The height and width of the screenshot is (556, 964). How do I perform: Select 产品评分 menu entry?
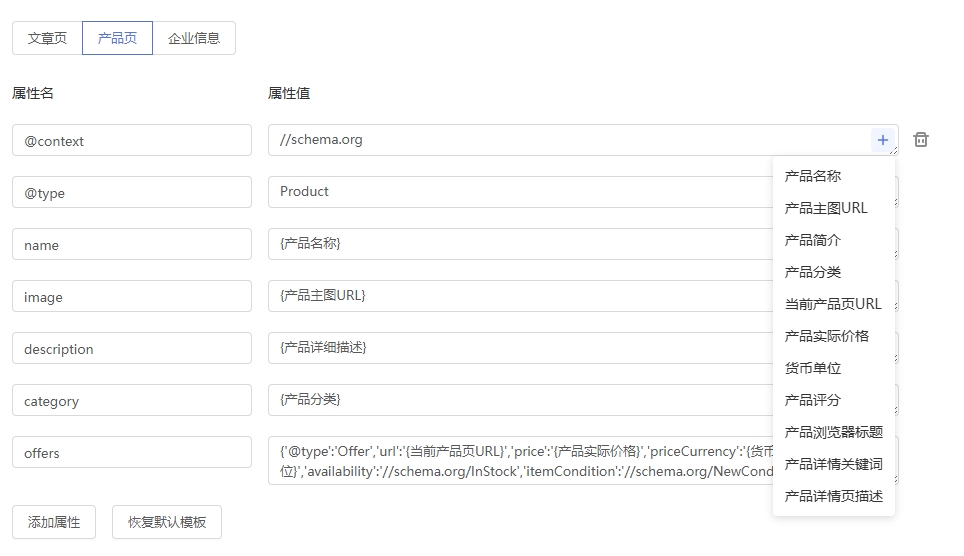tap(813, 400)
